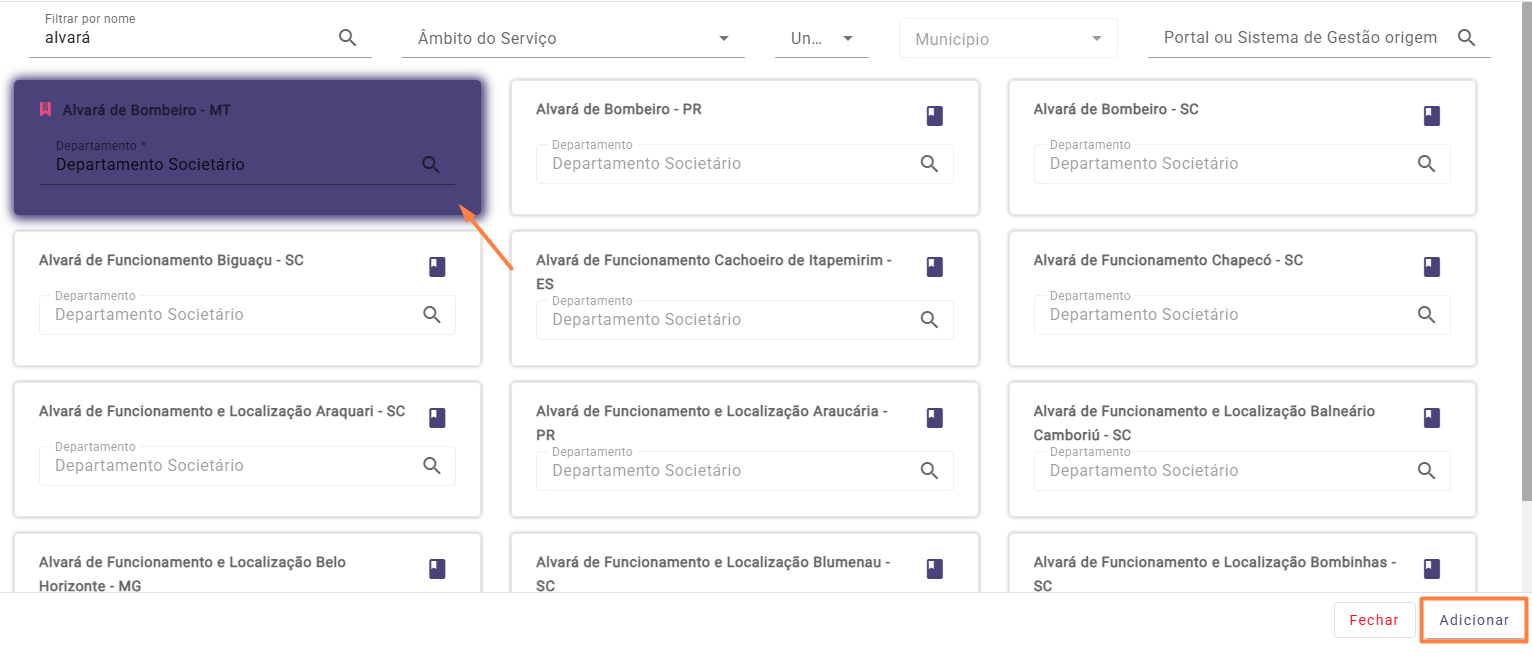
Task: Open the Âmbito do Serviço dropdown
Action: pyautogui.click(x=573, y=39)
